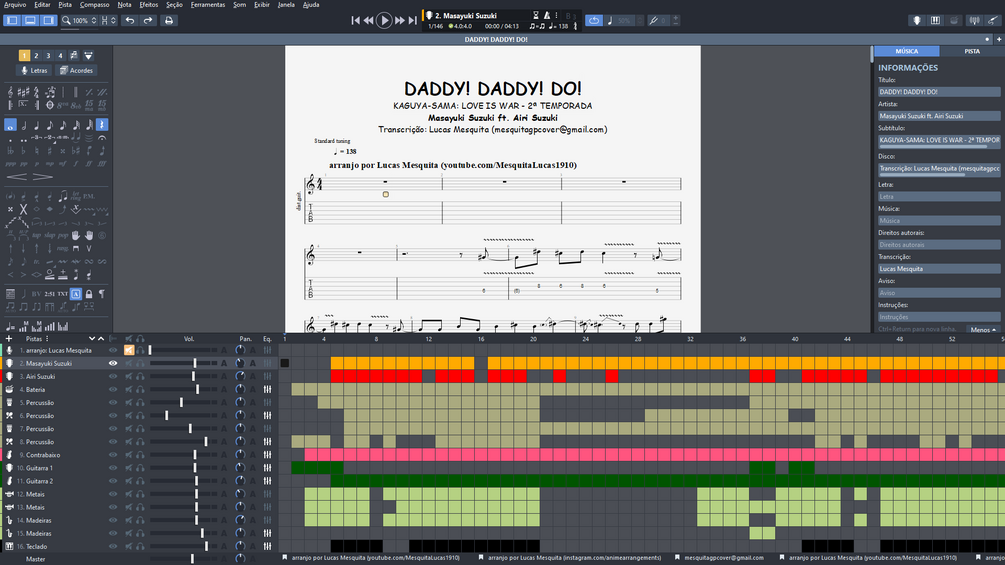This screenshot has height=565, width=1005.
Task: Click the Título input field
Action: pos(939,92)
